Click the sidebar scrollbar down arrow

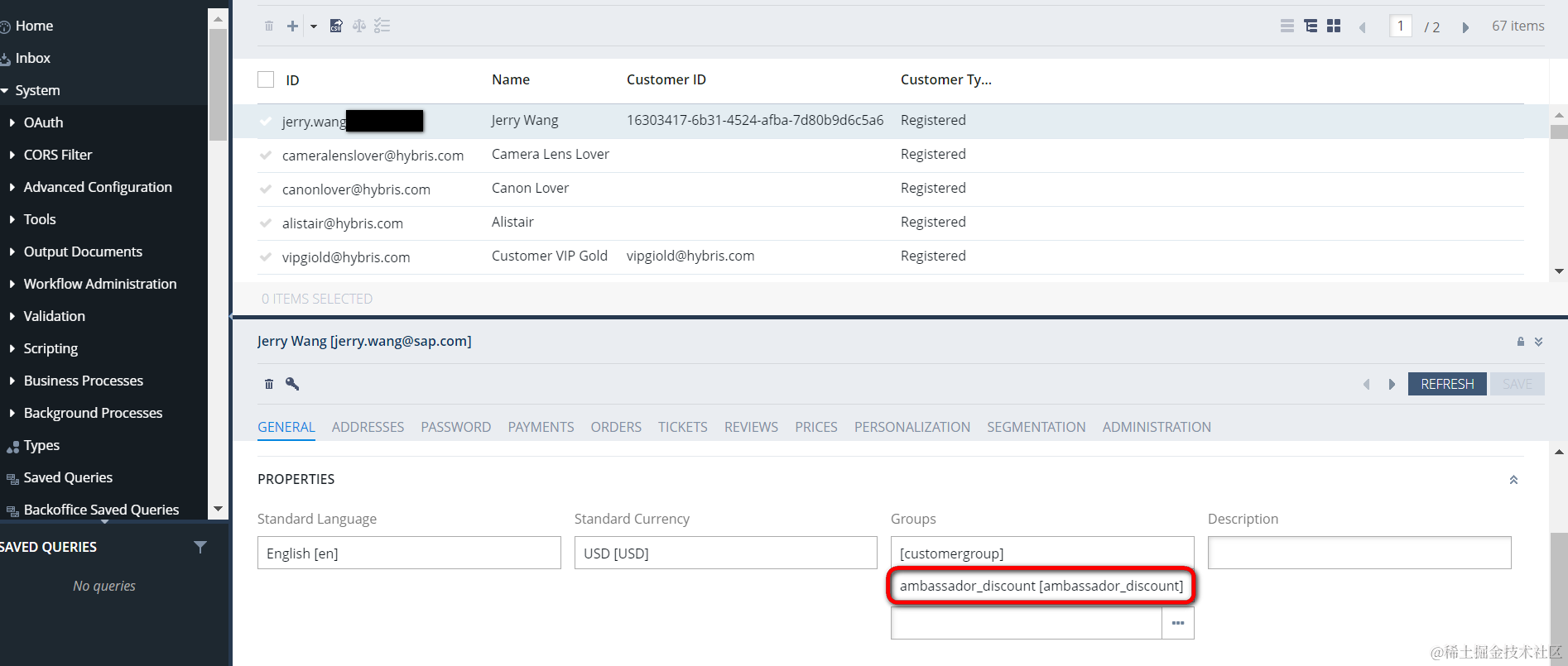click(x=218, y=509)
